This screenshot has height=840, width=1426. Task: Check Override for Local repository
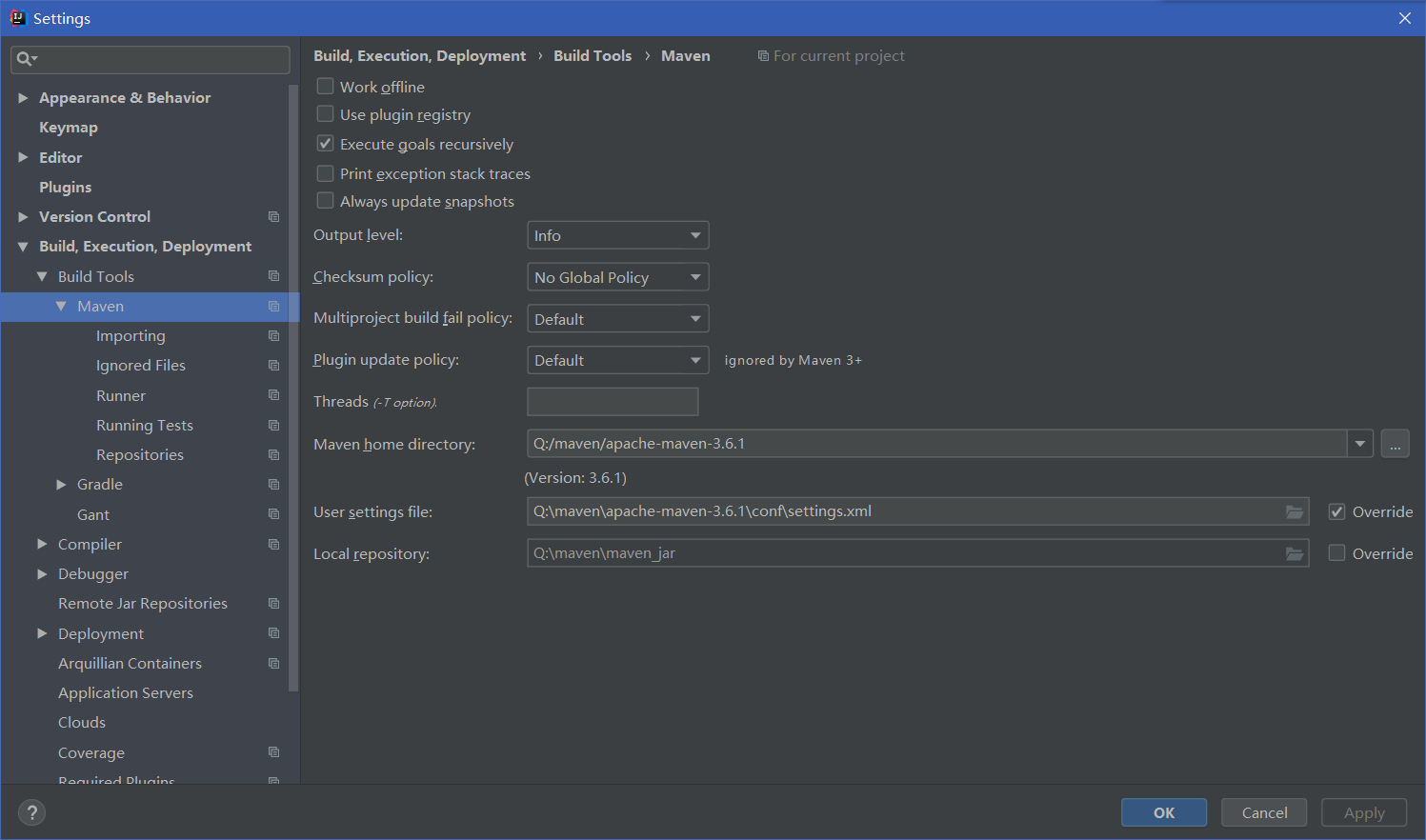click(x=1336, y=553)
